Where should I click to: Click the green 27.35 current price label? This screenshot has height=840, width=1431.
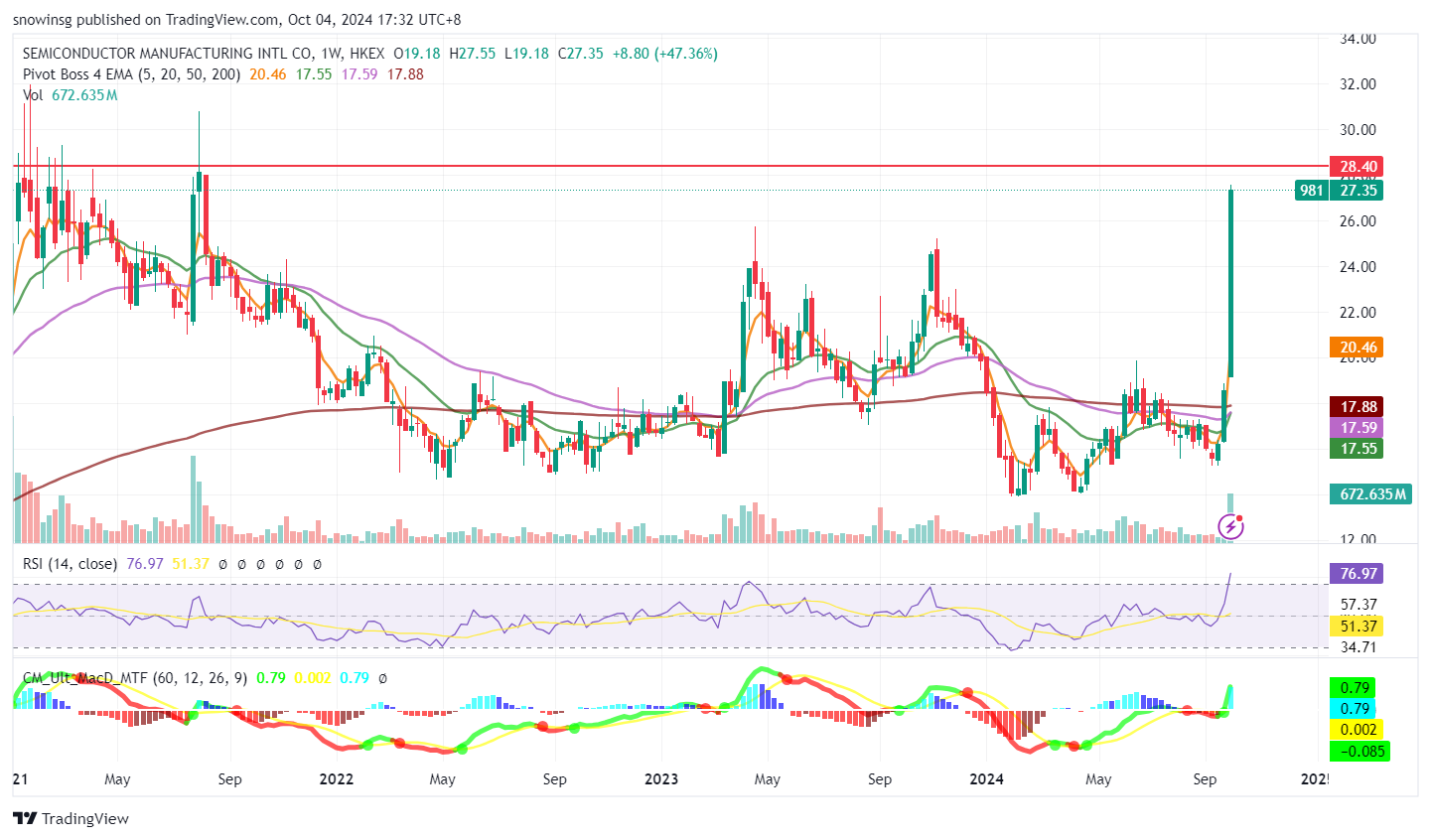pyautogui.click(x=1357, y=191)
